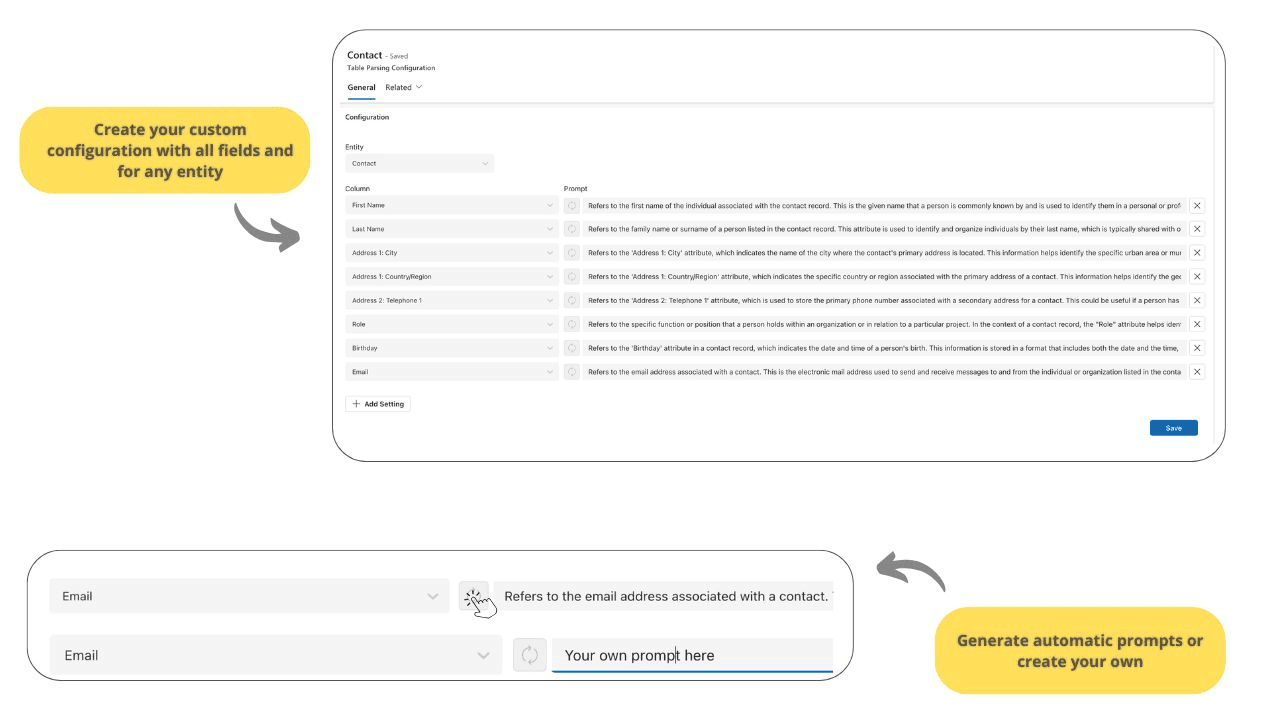Remove the Address 2: Telephone 1 setting row

(x=1197, y=300)
